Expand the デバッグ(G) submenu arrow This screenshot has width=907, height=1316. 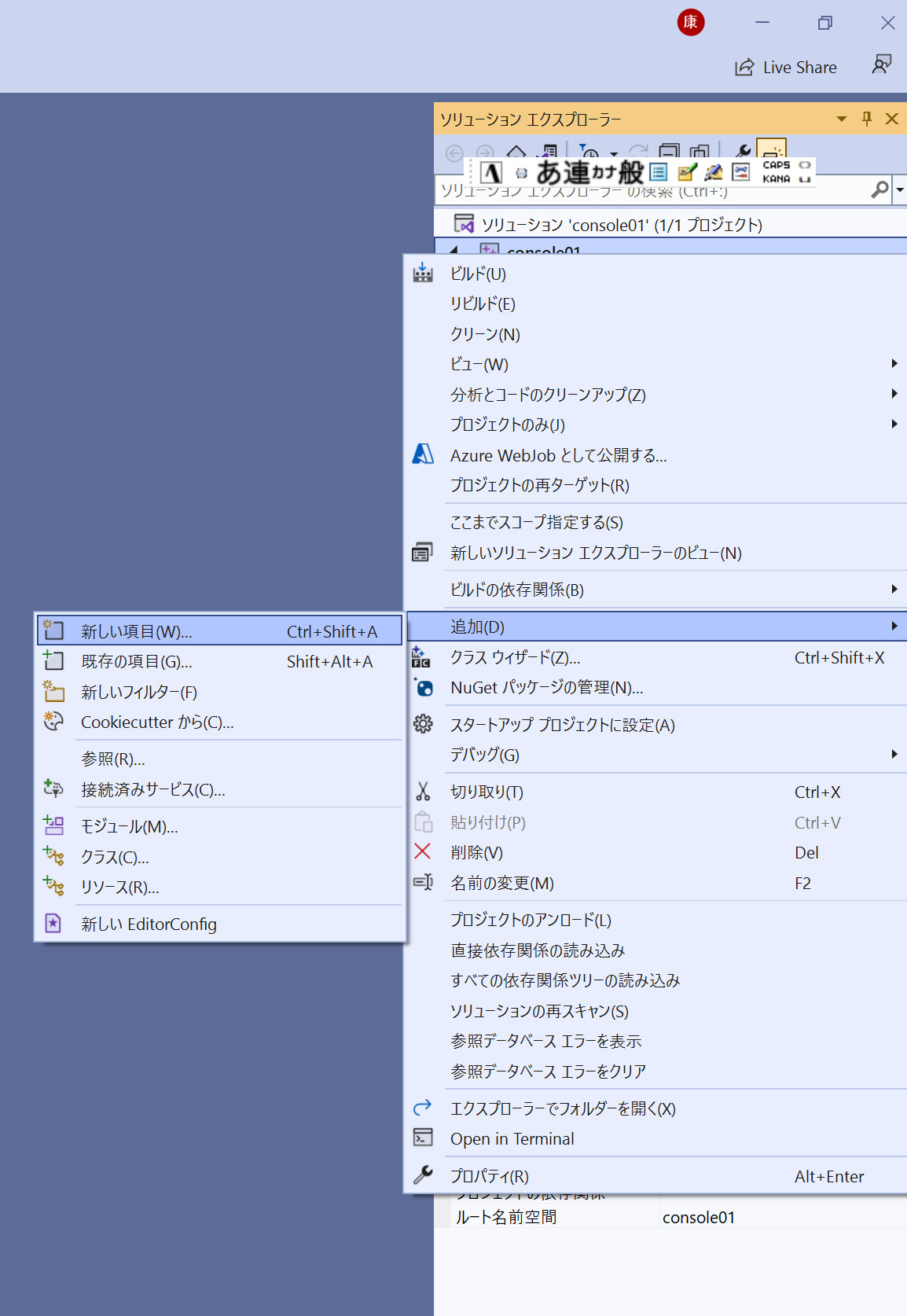pos(894,754)
